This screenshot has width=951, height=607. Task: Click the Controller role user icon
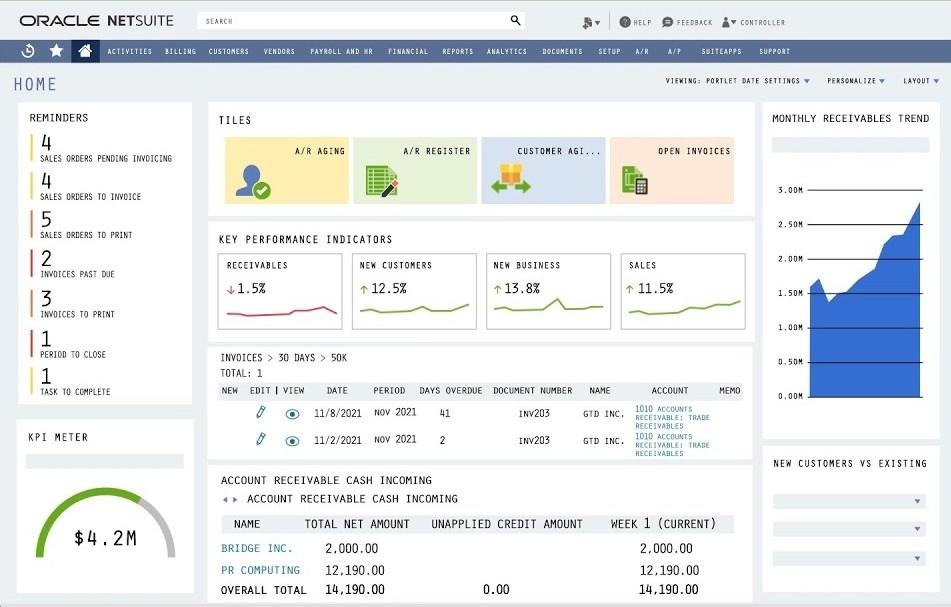click(x=725, y=22)
